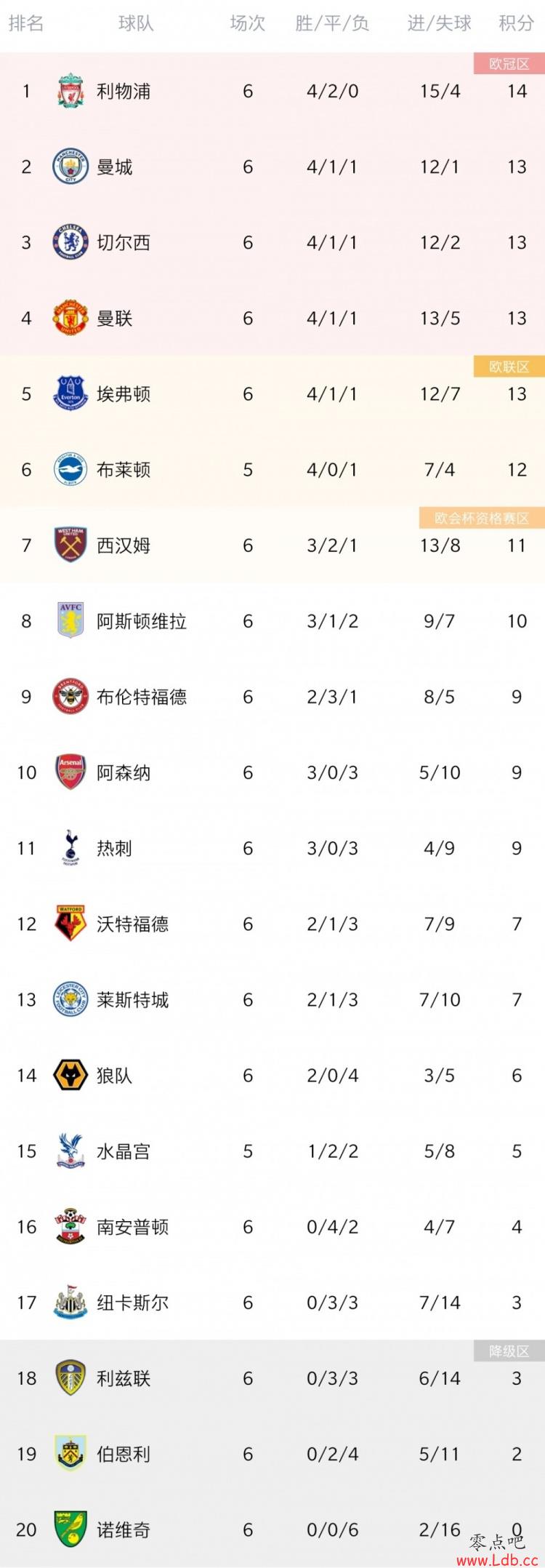Click the Watford club badge
The width and height of the screenshot is (545, 1568).
[x=70, y=924]
